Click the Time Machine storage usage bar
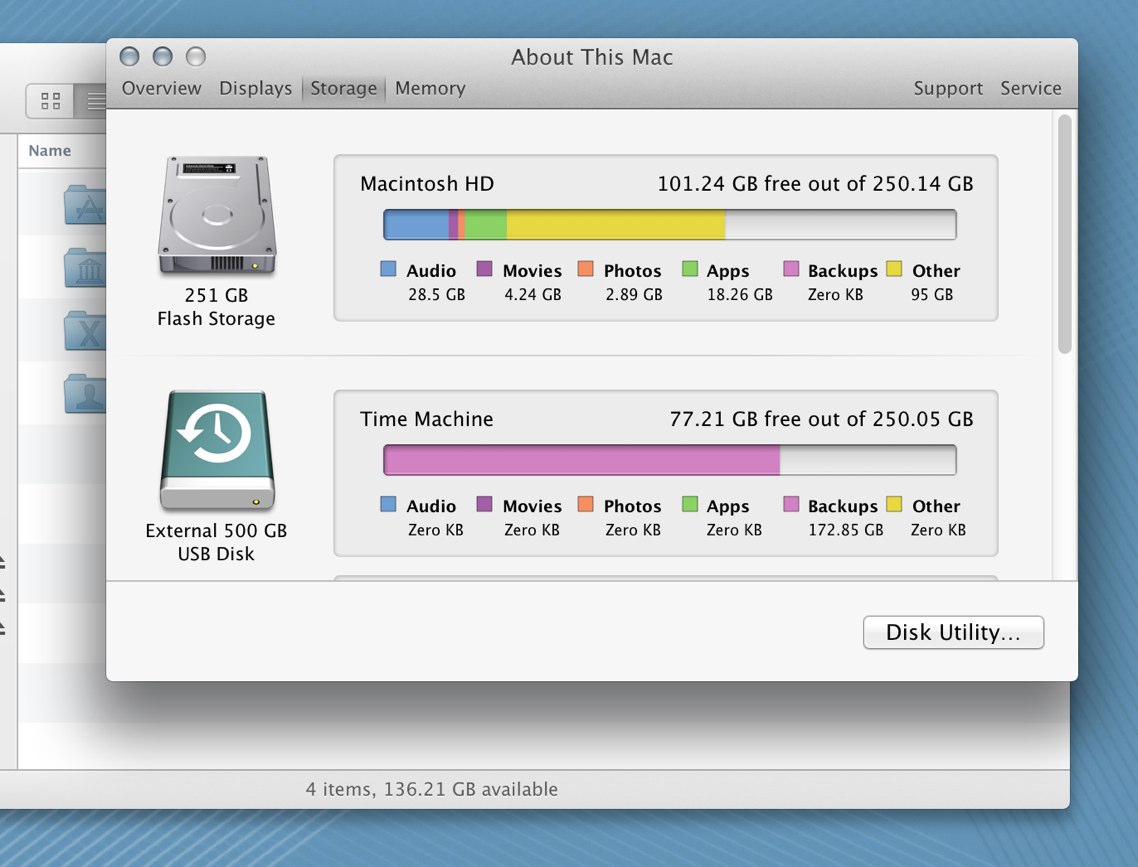 click(669, 460)
